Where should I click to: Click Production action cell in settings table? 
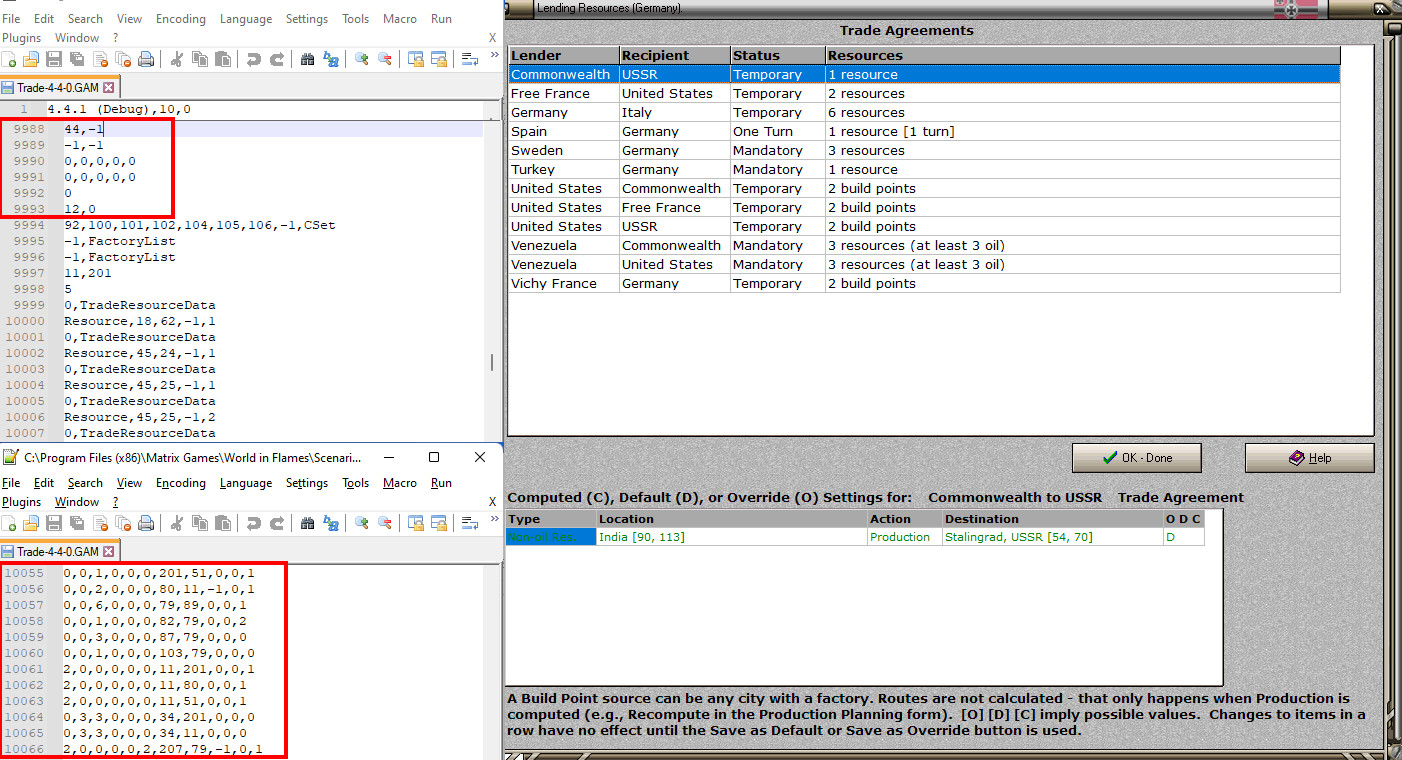click(904, 537)
